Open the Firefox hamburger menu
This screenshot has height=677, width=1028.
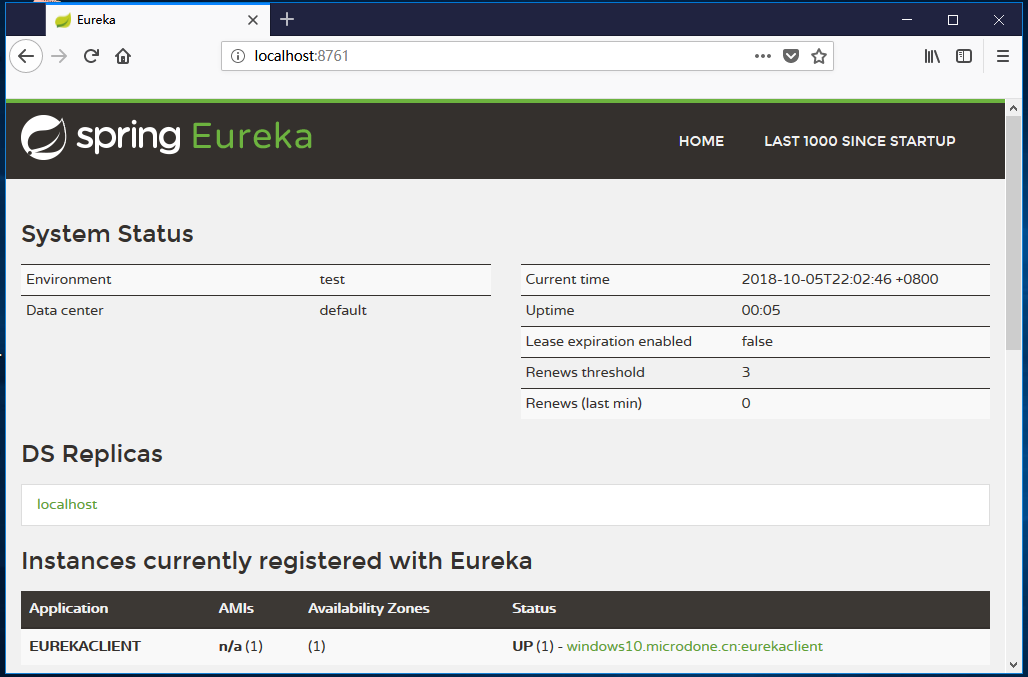tap(1003, 56)
